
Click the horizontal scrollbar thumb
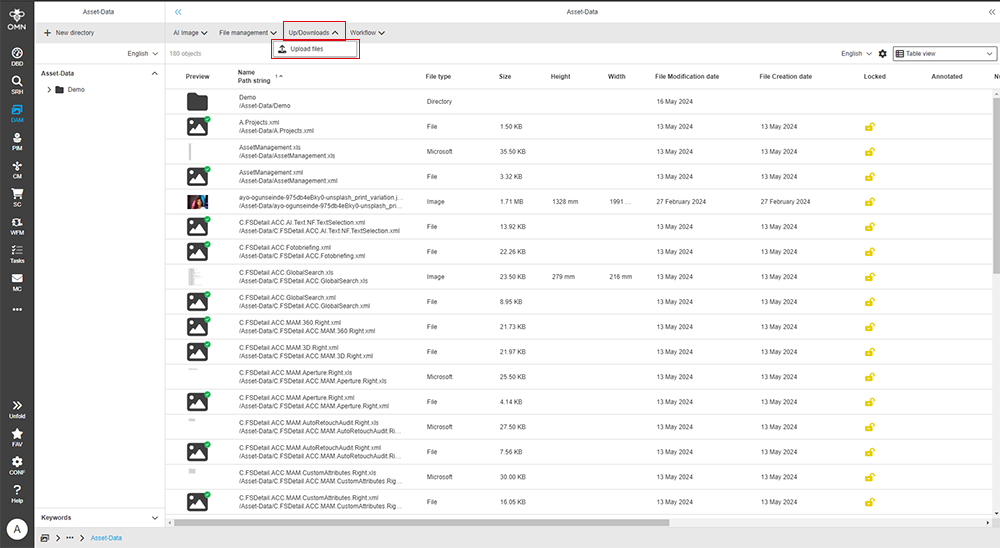422,522
